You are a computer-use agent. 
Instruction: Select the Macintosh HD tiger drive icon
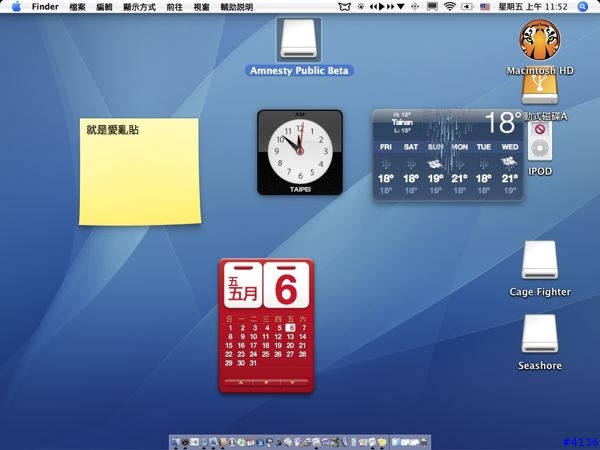click(x=540, y=40)
